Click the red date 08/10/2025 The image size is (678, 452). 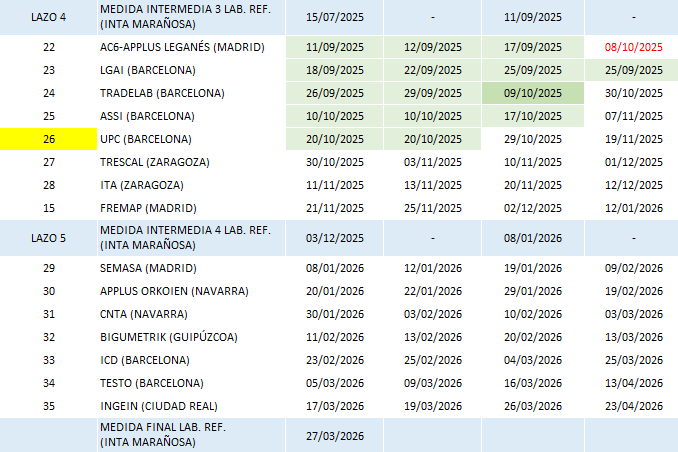point(635,47)
